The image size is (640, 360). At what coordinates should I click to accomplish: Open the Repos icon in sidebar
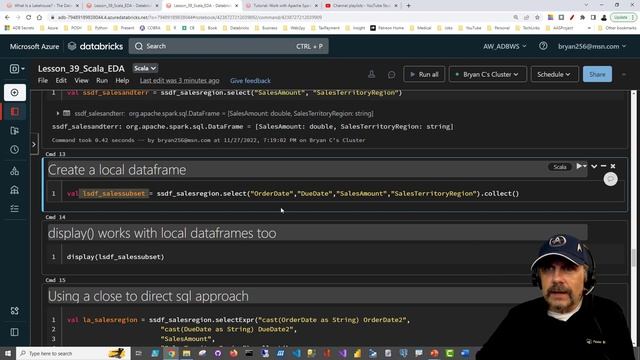pos(15,131)
